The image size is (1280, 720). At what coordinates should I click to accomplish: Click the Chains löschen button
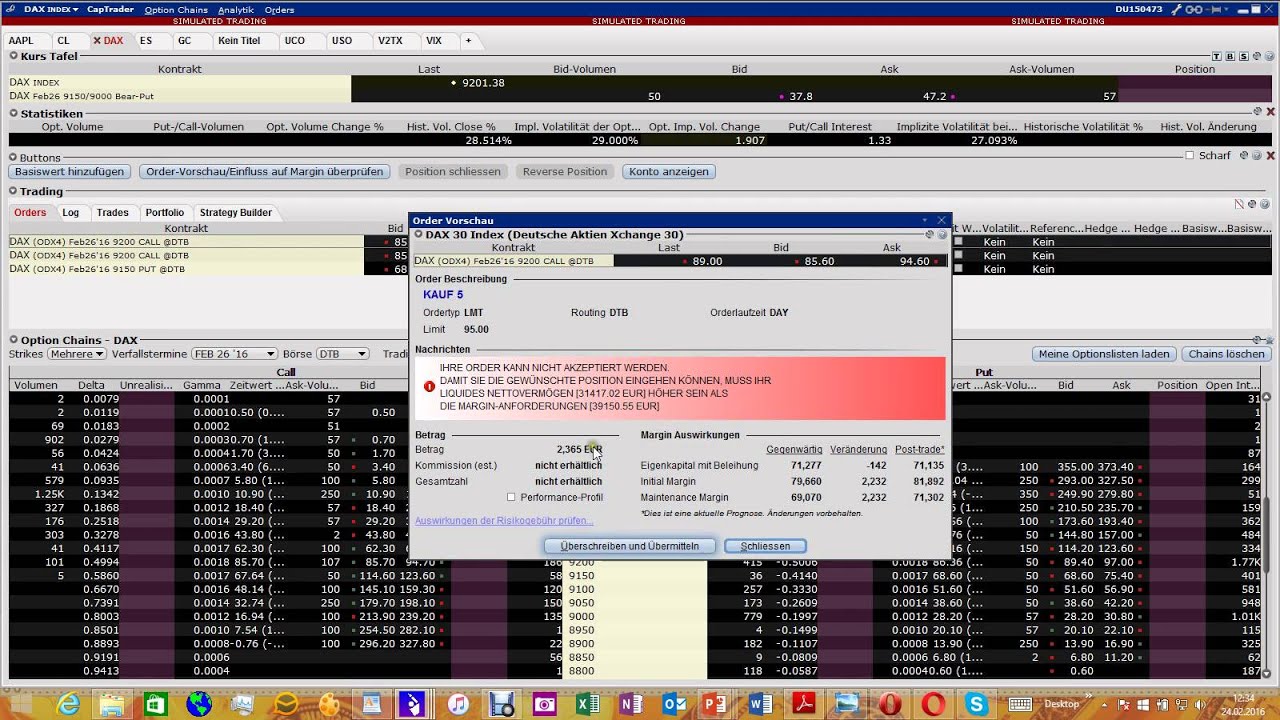[x=1227, y=354]
